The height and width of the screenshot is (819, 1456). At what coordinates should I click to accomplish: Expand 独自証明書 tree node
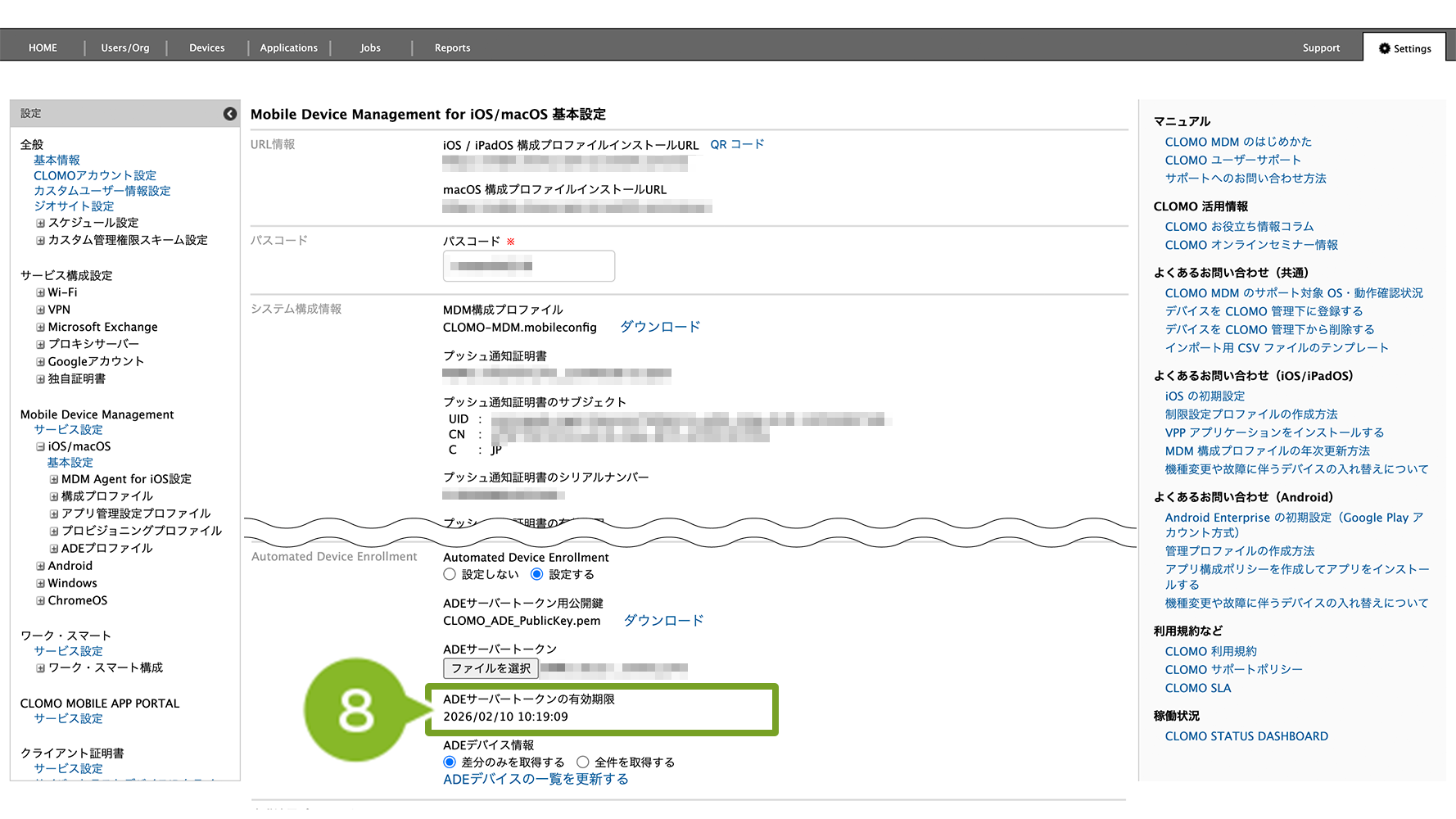[x=40, y=379]
